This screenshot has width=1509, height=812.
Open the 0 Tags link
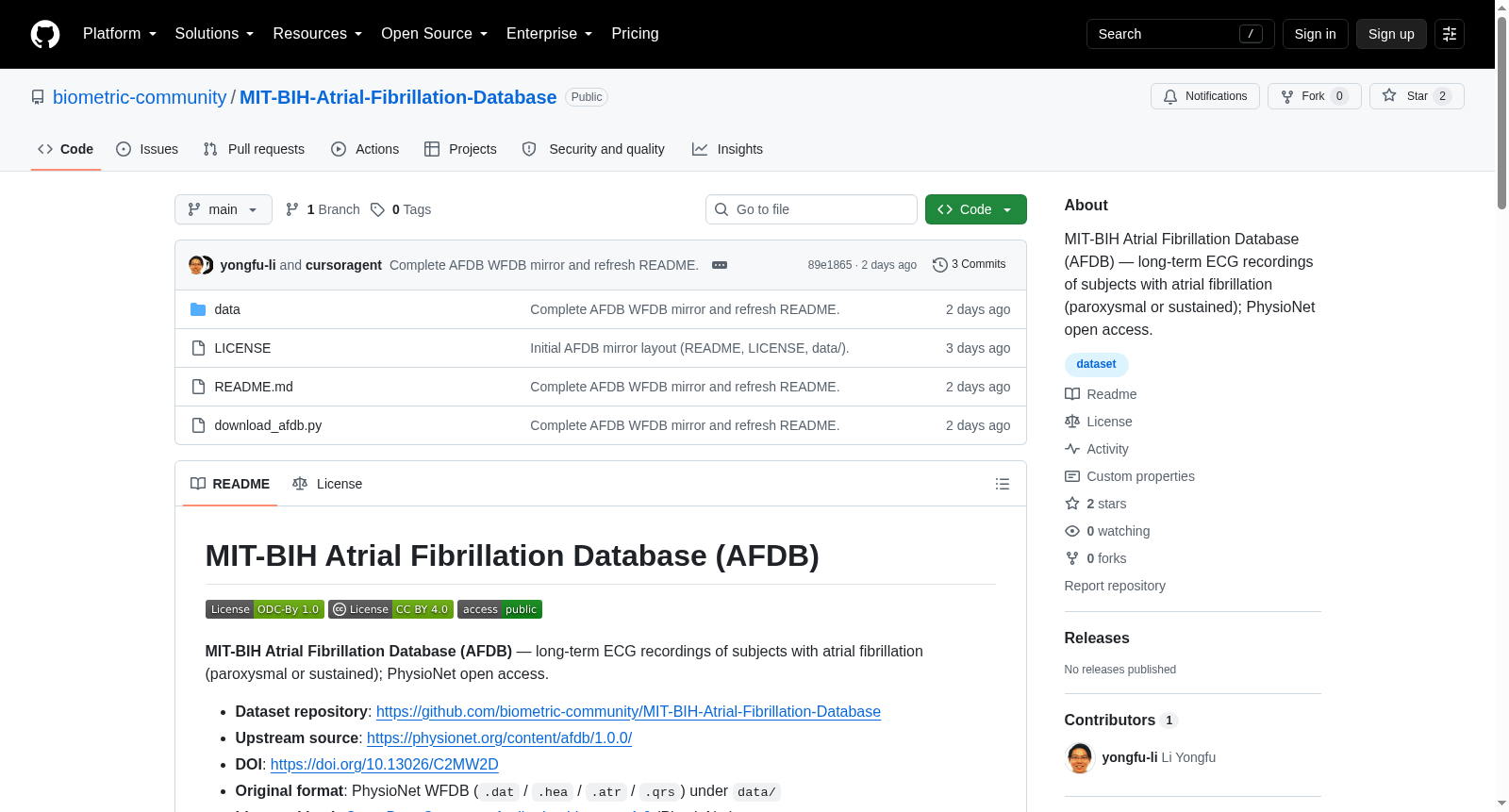tap(401, 209)
